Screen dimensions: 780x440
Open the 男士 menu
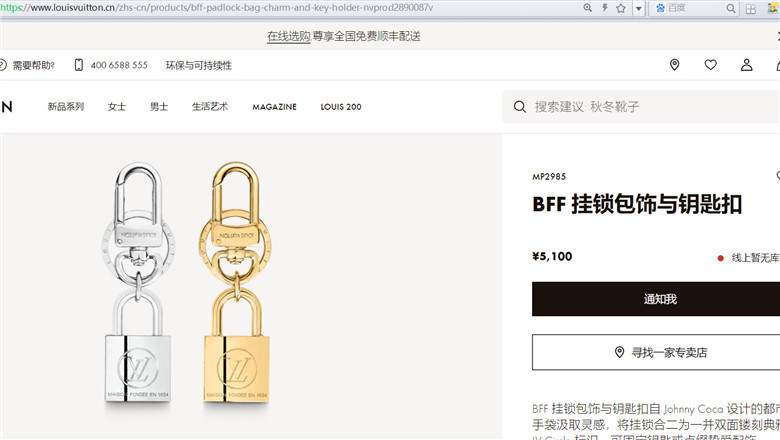[x=159, y=106]
